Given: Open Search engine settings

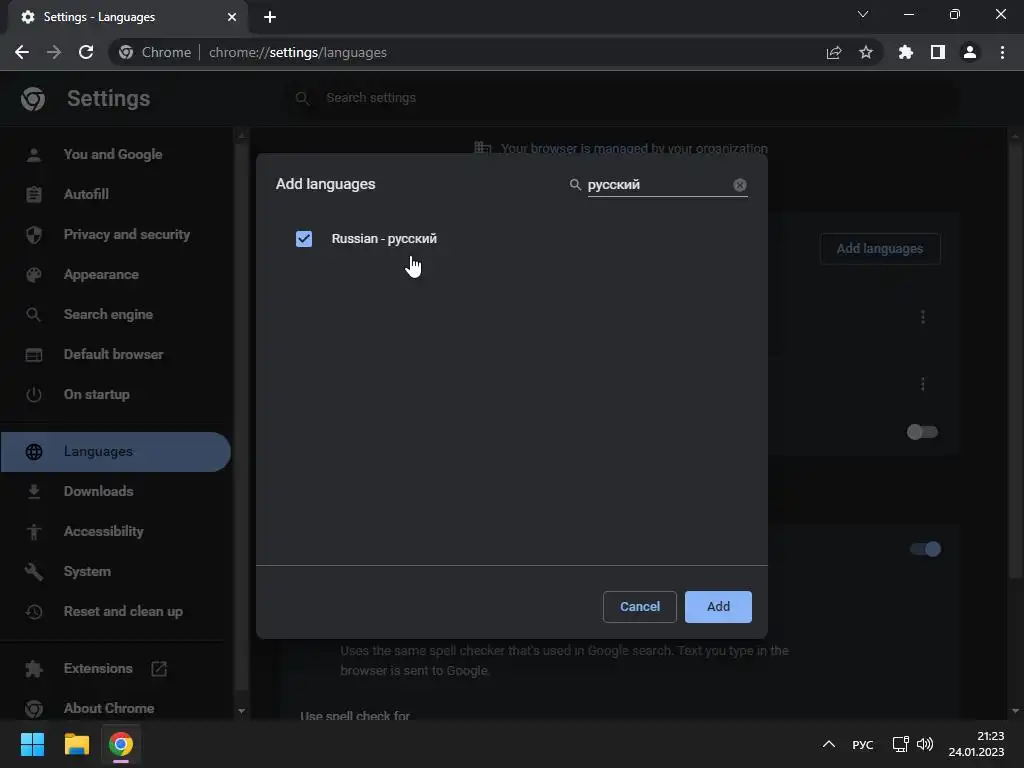Looking at the screenshot, I should (x=108, y=315).
